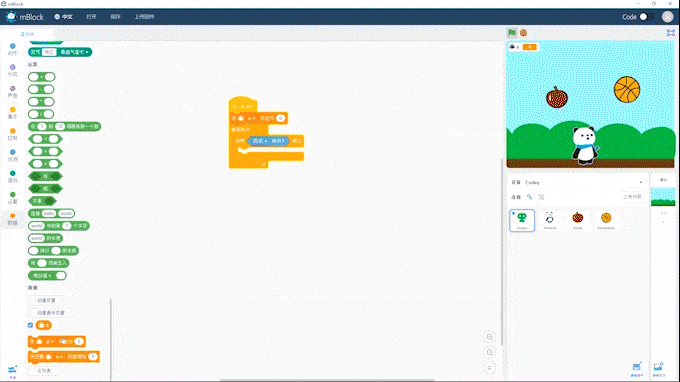Open key dropdown in script's key-pressed block
The height and width of the screenshot is (382, 680).
pyautogui.click(x=260, y=141)
